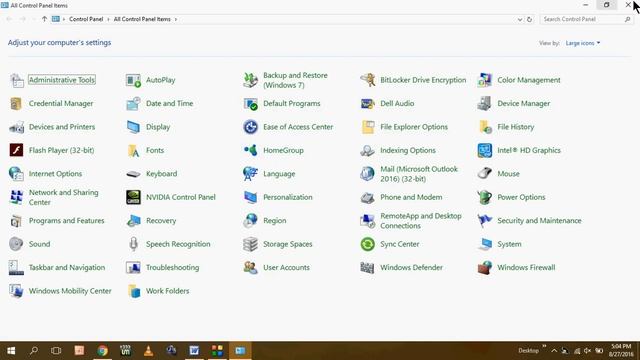Screen dimensions: 640x360
Task: Open the Windows Defender icon
Action: (368, 268)
